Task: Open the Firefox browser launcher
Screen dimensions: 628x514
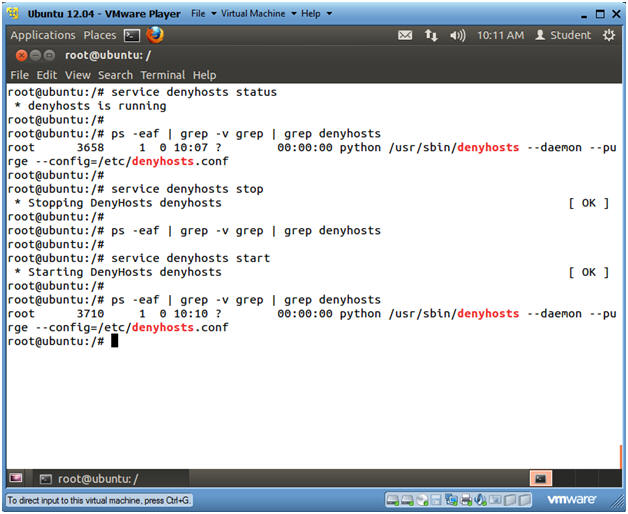Action: point(155,35)
